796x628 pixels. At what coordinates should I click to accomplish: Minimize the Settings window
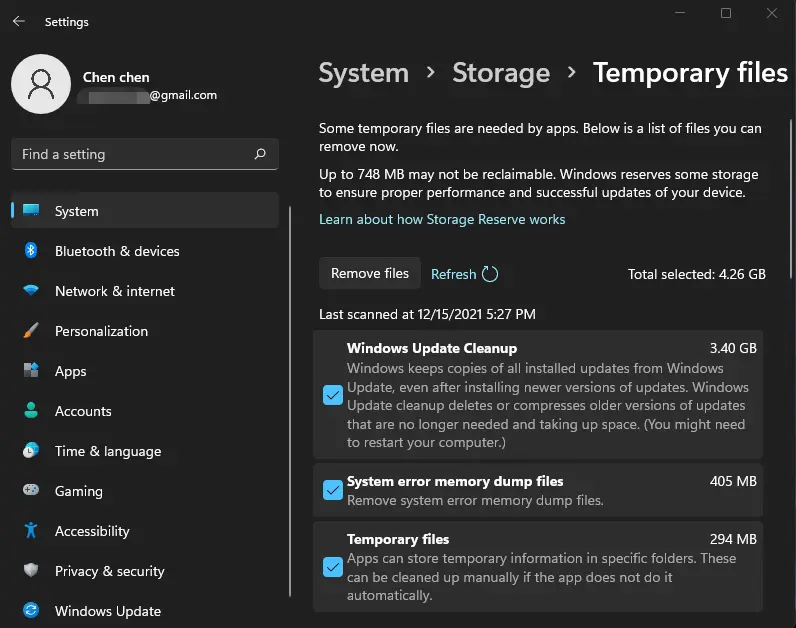tap(680, 13)
